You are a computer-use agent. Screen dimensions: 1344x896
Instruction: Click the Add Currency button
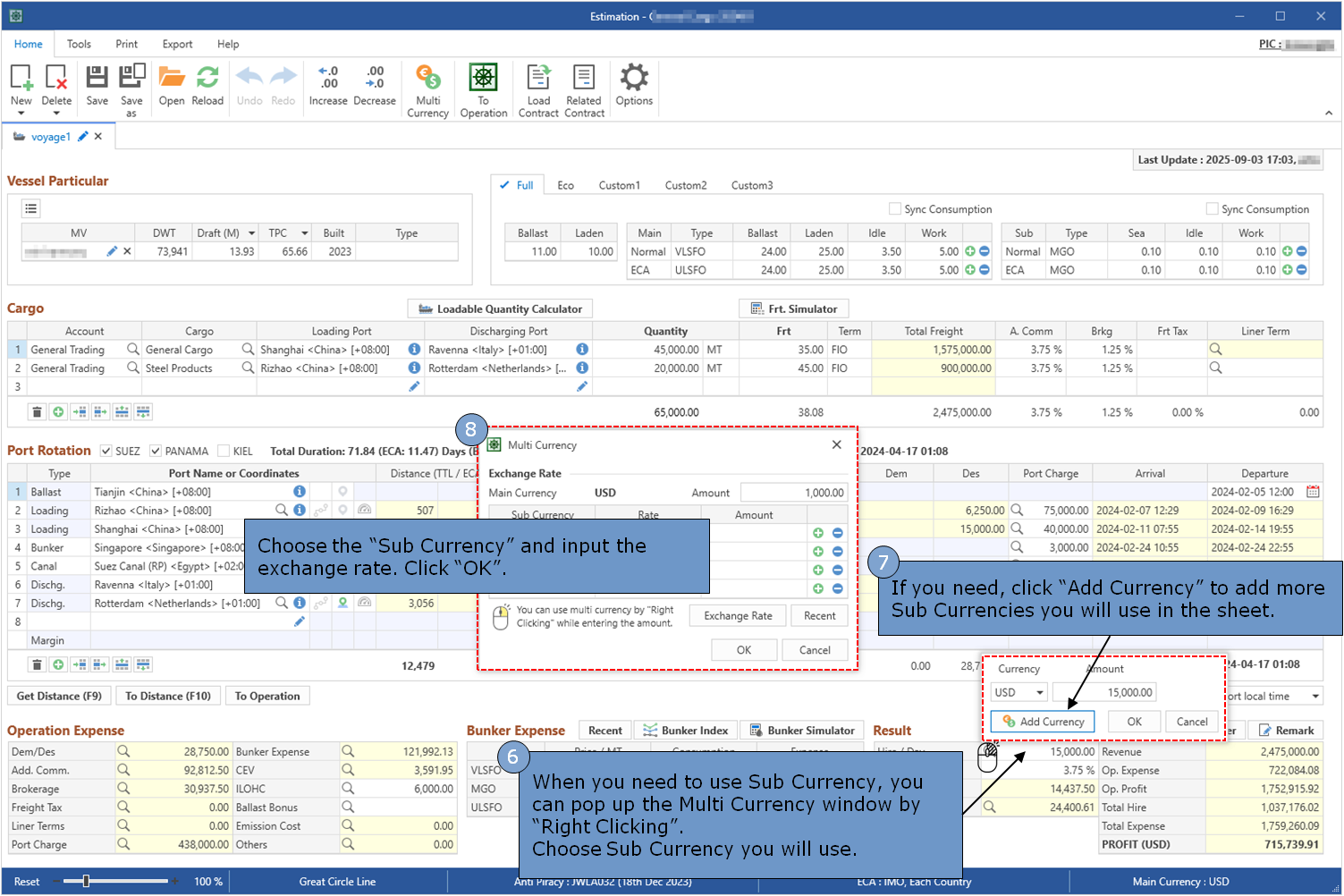tap(1043, 722)
